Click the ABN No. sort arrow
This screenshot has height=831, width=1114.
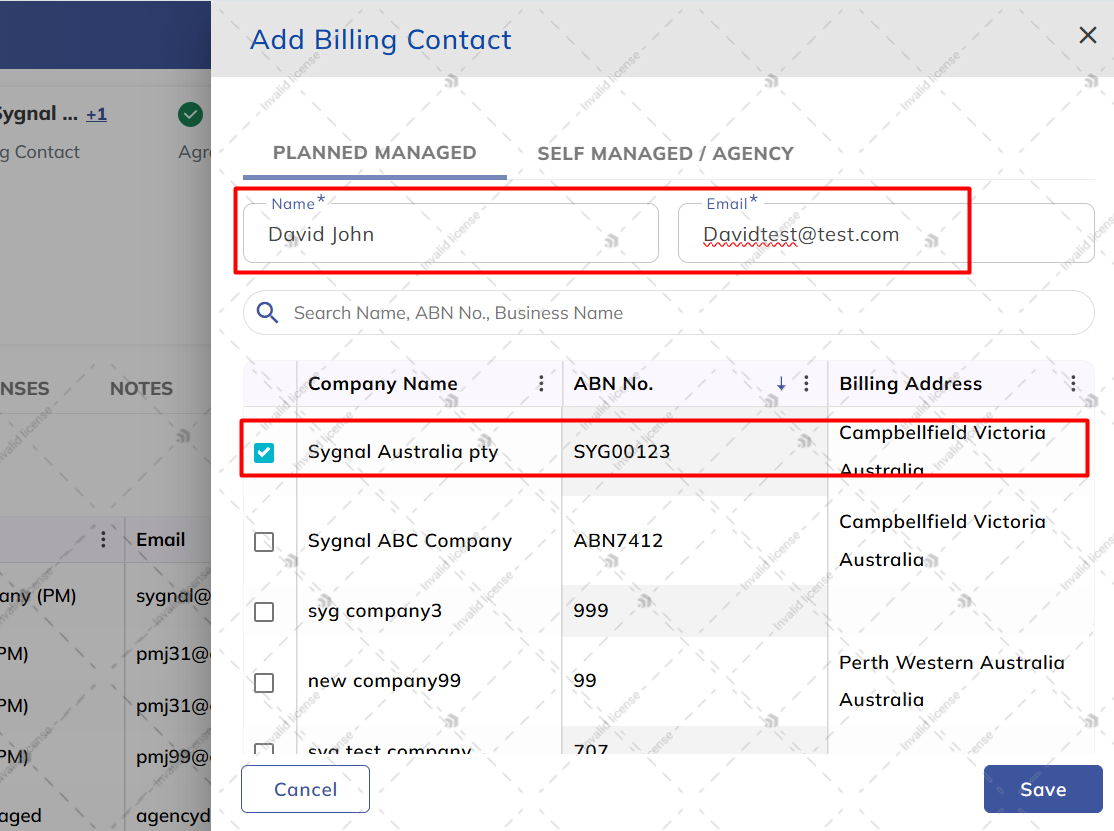point(781,384)
